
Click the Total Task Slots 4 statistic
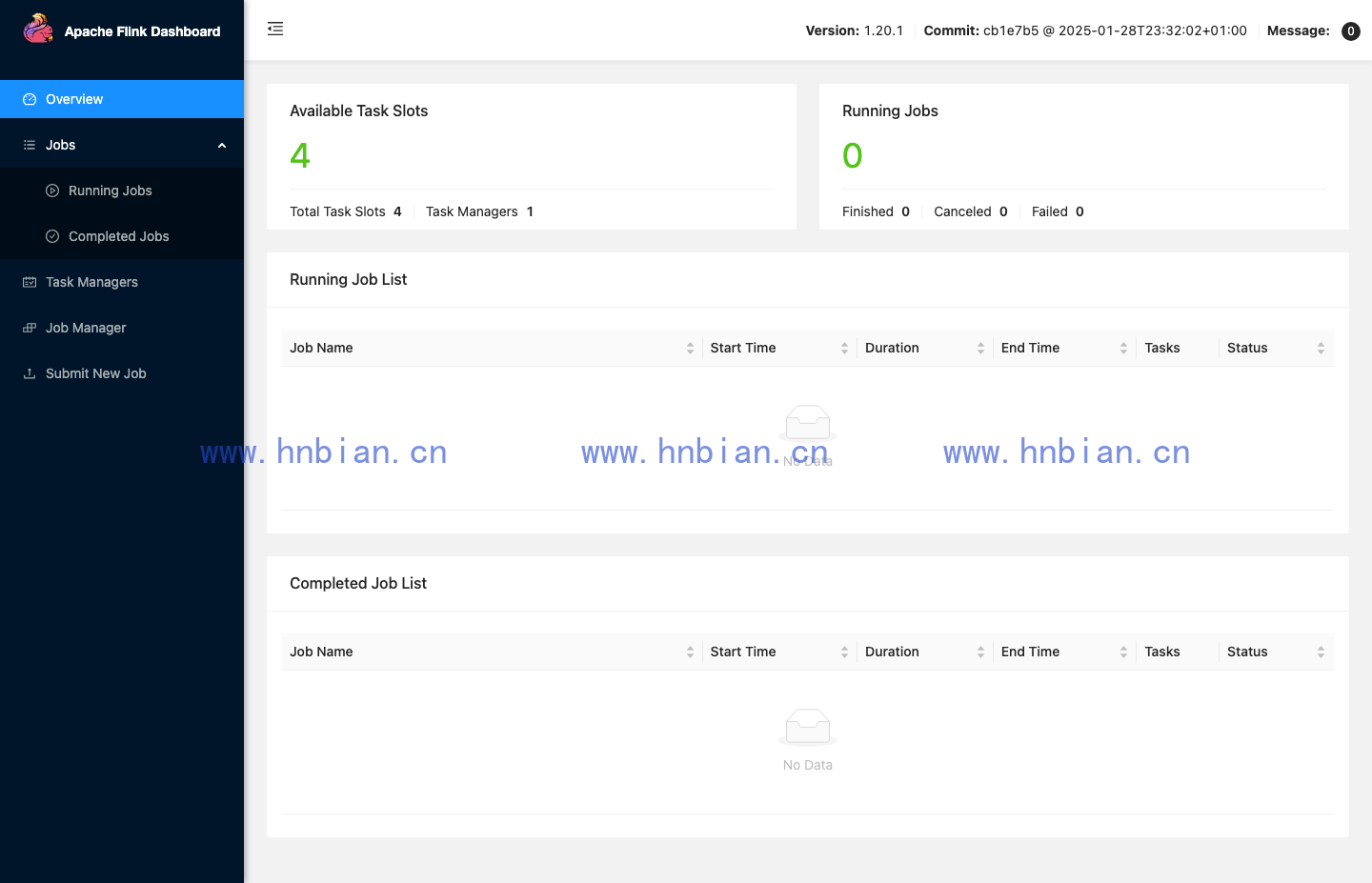click(x=346, y=211)
